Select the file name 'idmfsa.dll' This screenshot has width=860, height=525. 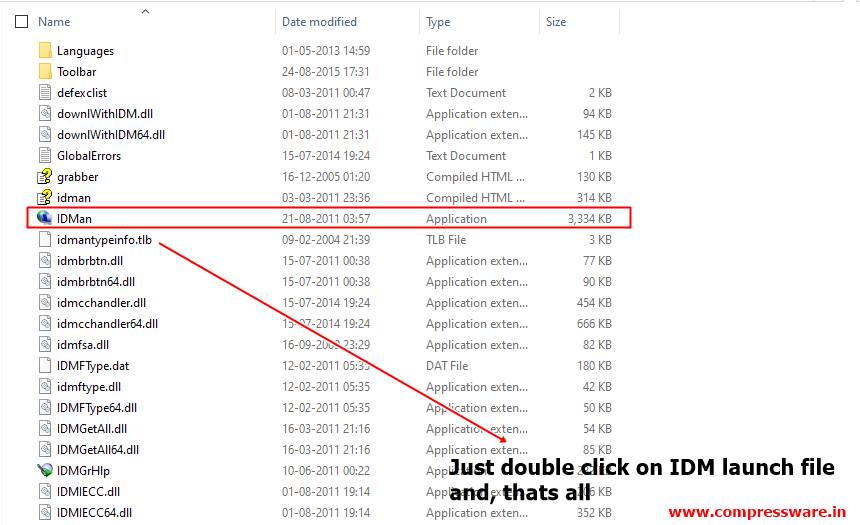(83, 345)
